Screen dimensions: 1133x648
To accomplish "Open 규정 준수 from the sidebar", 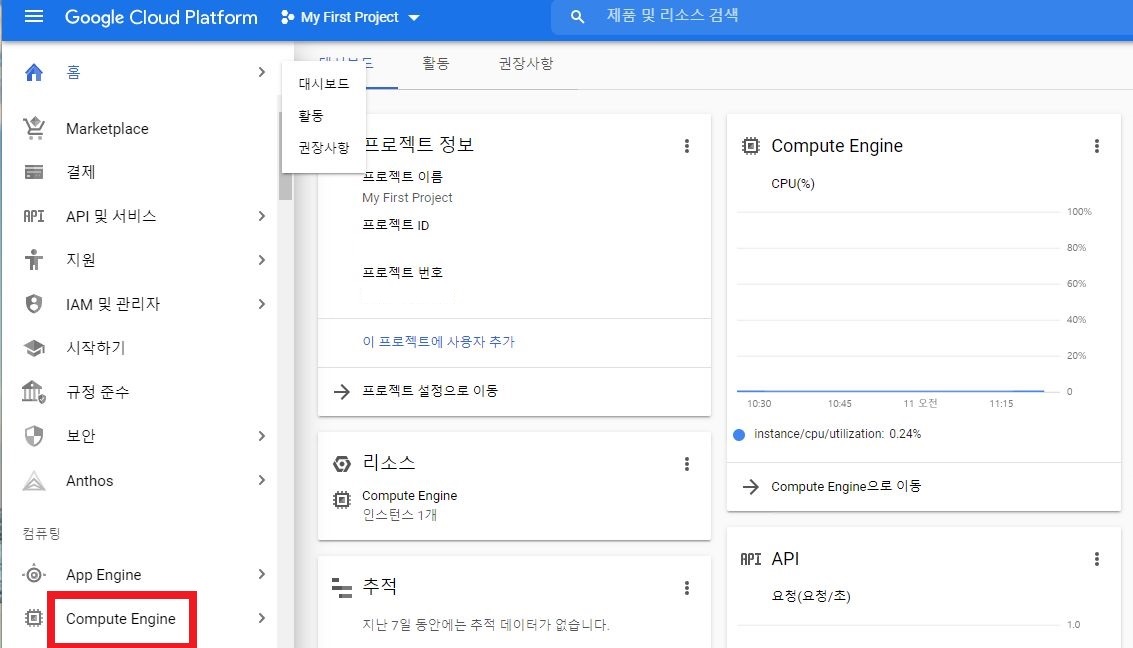I will pos(98,392).
